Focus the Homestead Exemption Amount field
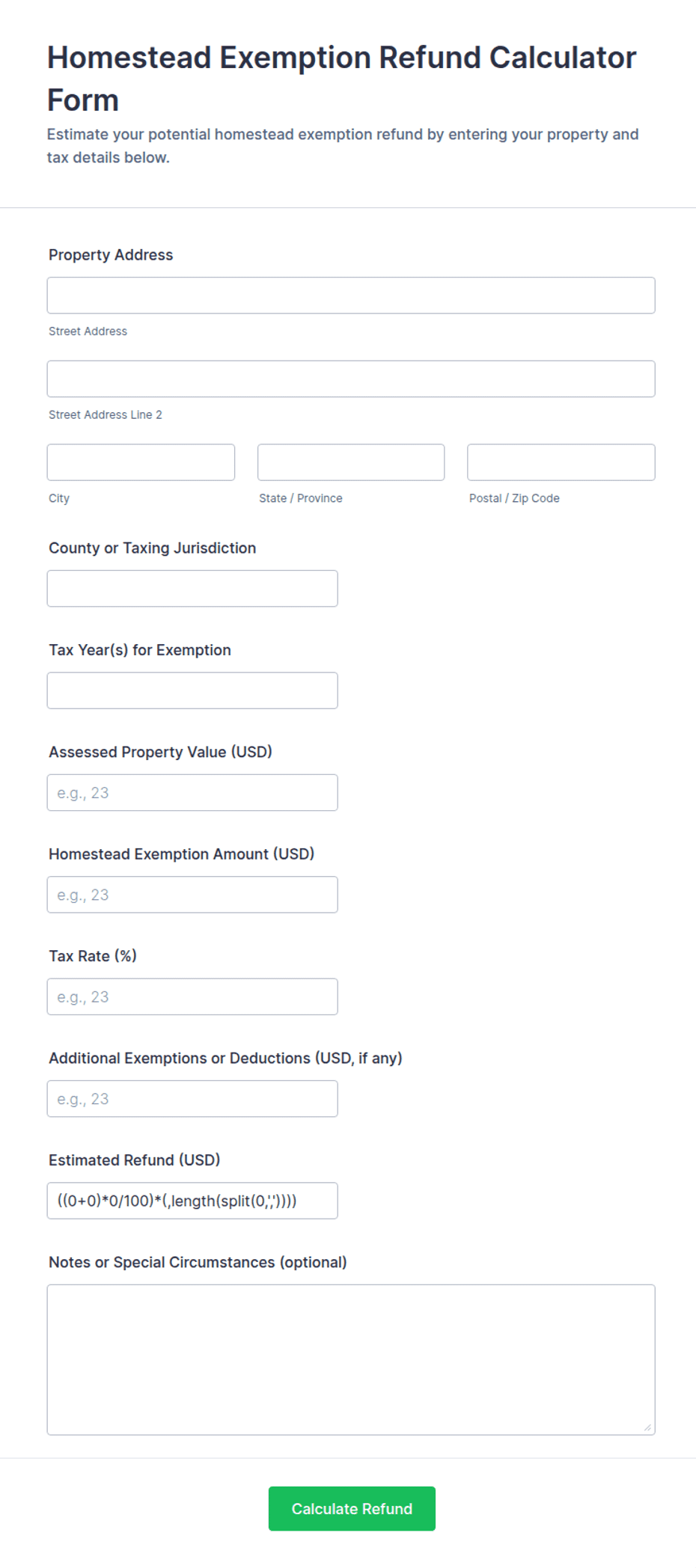This screenshot has width=696, height=1568. coord(192,895)
